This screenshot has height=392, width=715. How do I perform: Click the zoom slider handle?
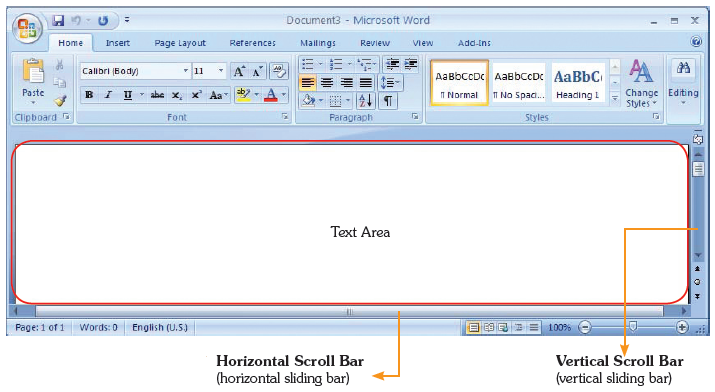pos(633,326)
